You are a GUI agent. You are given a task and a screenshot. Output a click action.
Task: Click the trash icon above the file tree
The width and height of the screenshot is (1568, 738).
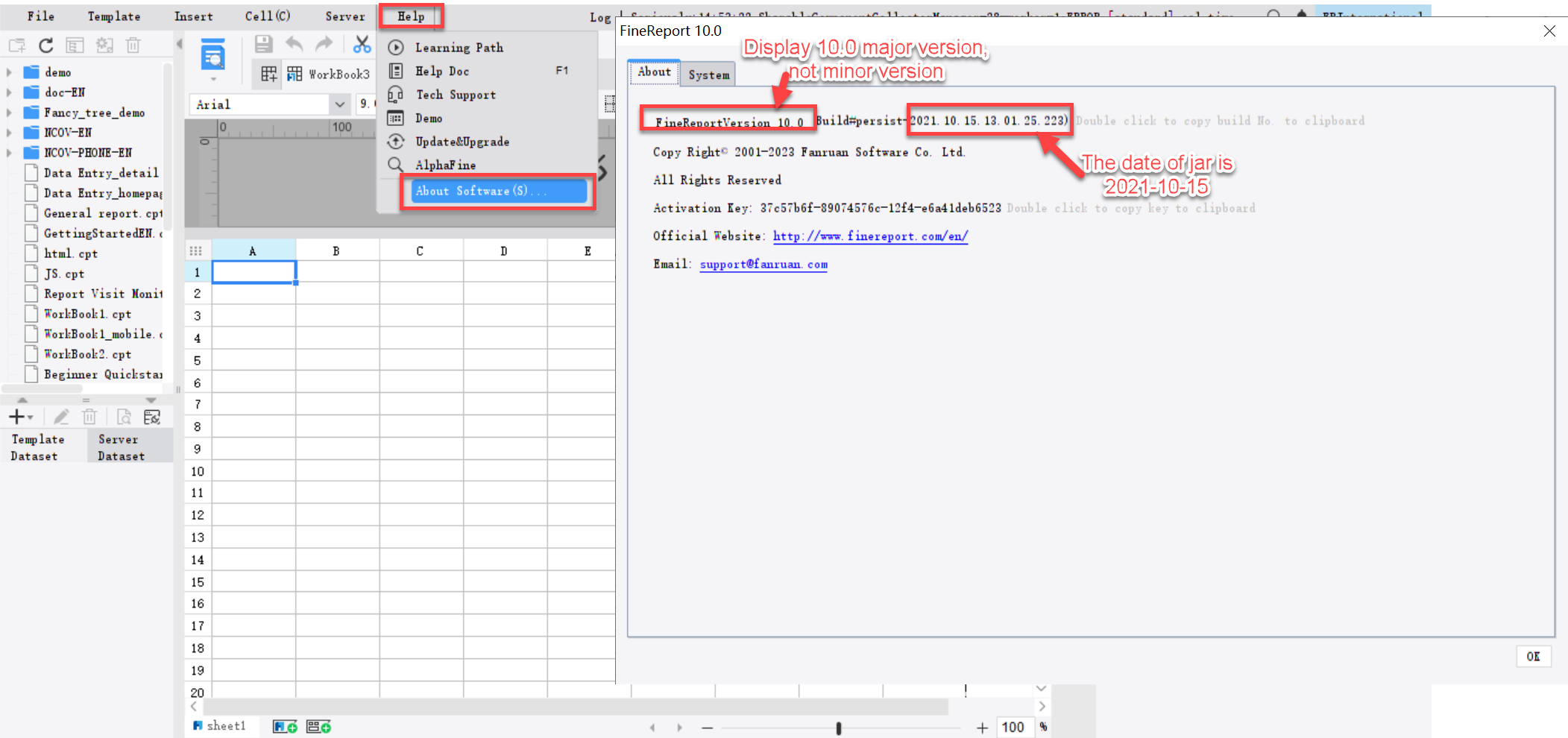click(133, 45)
